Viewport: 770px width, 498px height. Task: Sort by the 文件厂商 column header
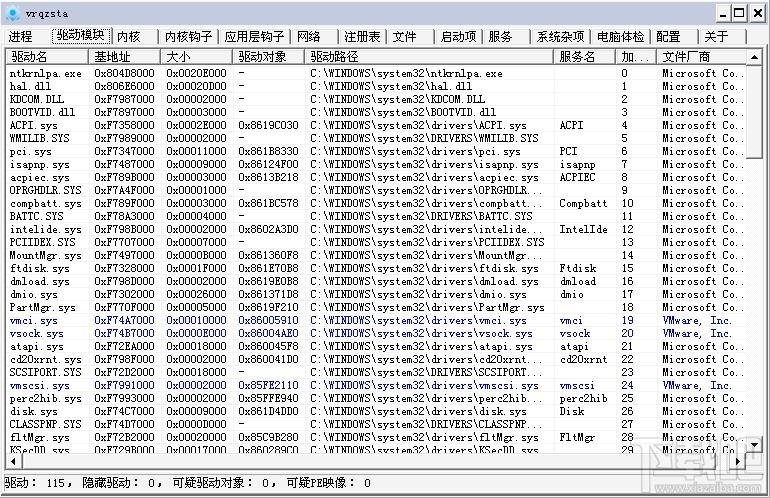tap(701, 57)
